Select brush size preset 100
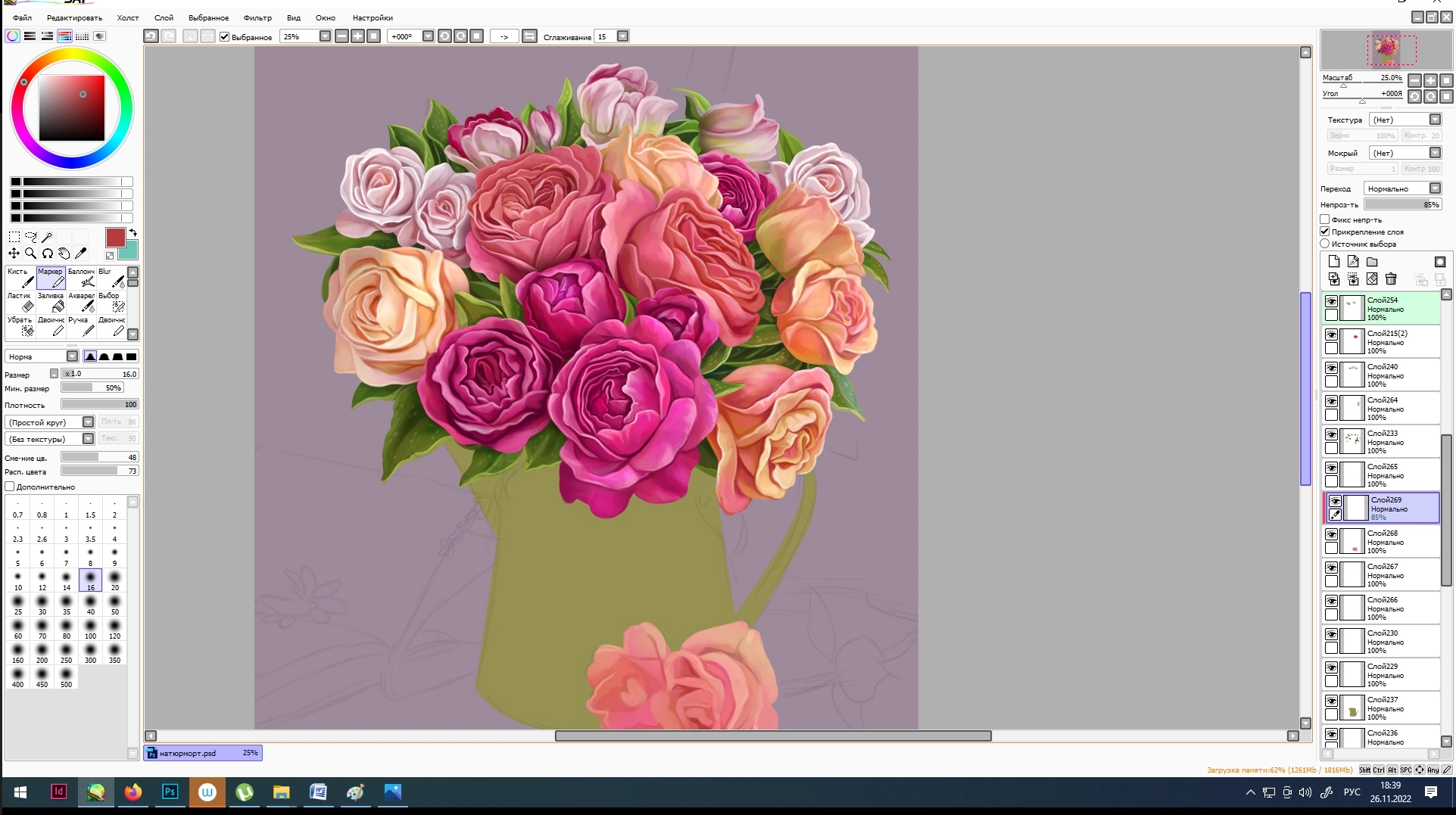The height and width of the screenshot is (815, 1456). click(91, 629)
